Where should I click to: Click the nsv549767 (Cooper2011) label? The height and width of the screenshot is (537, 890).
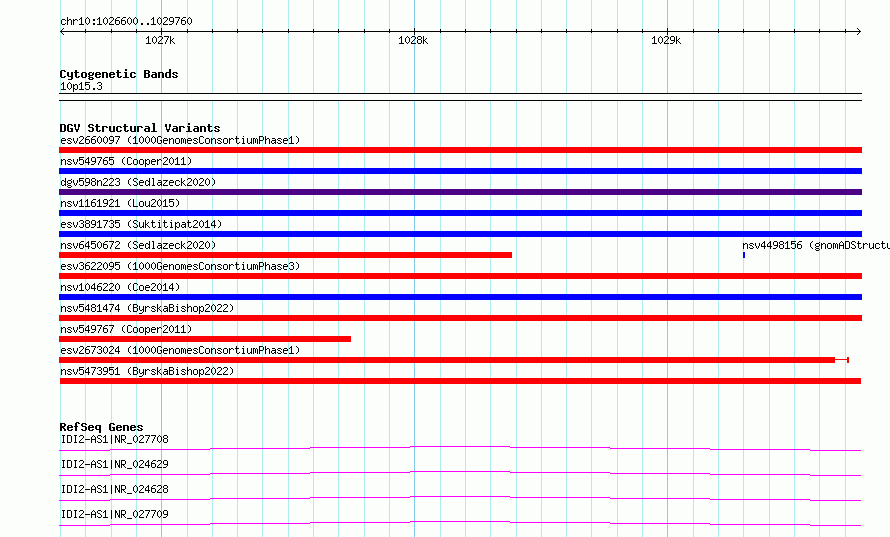tap(126, 329)
